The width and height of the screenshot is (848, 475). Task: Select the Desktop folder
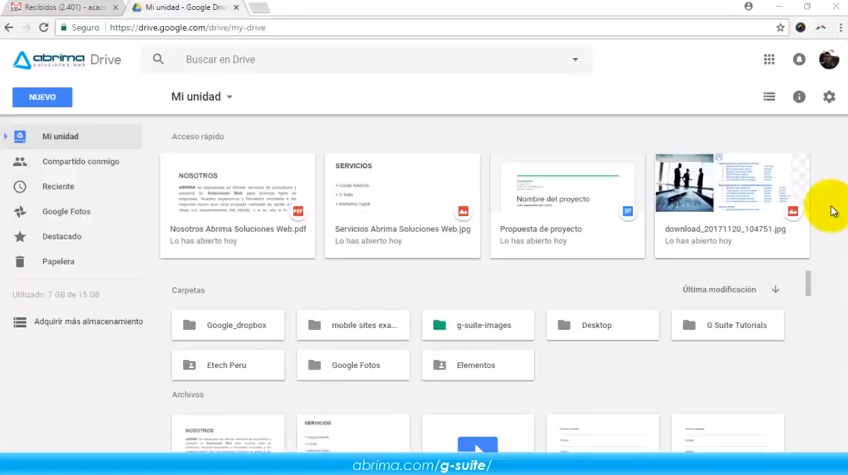coord(603,325)
